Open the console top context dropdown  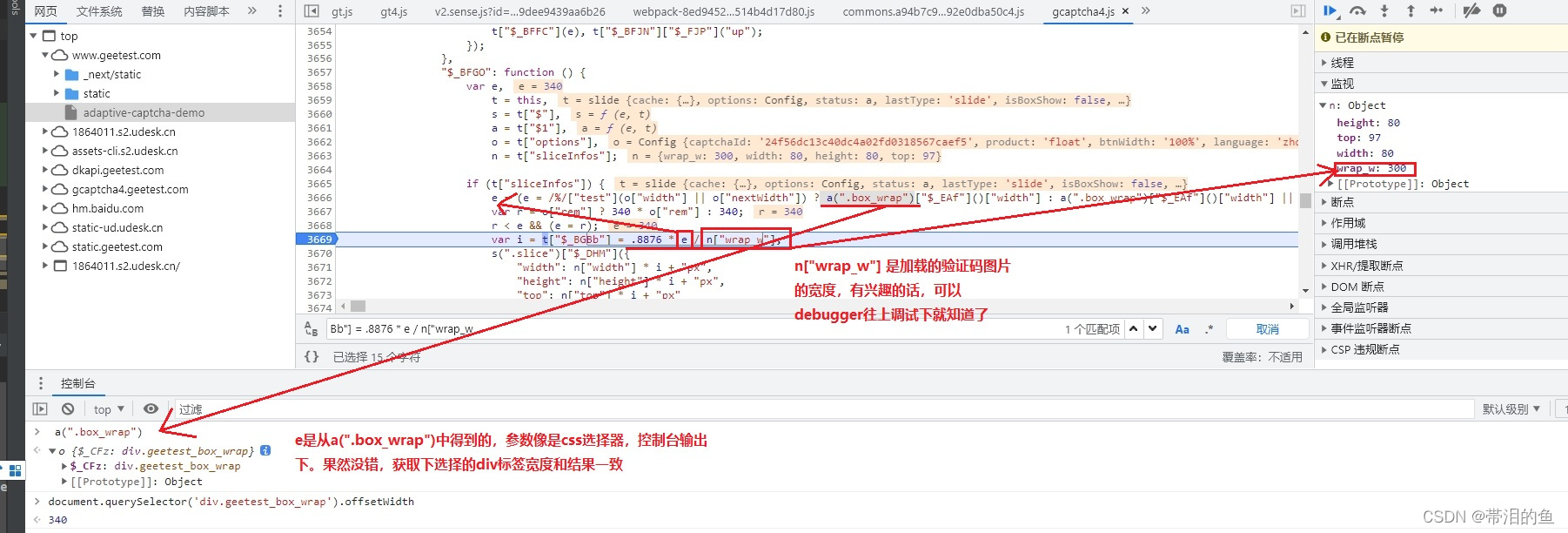[x=109, y=409]
